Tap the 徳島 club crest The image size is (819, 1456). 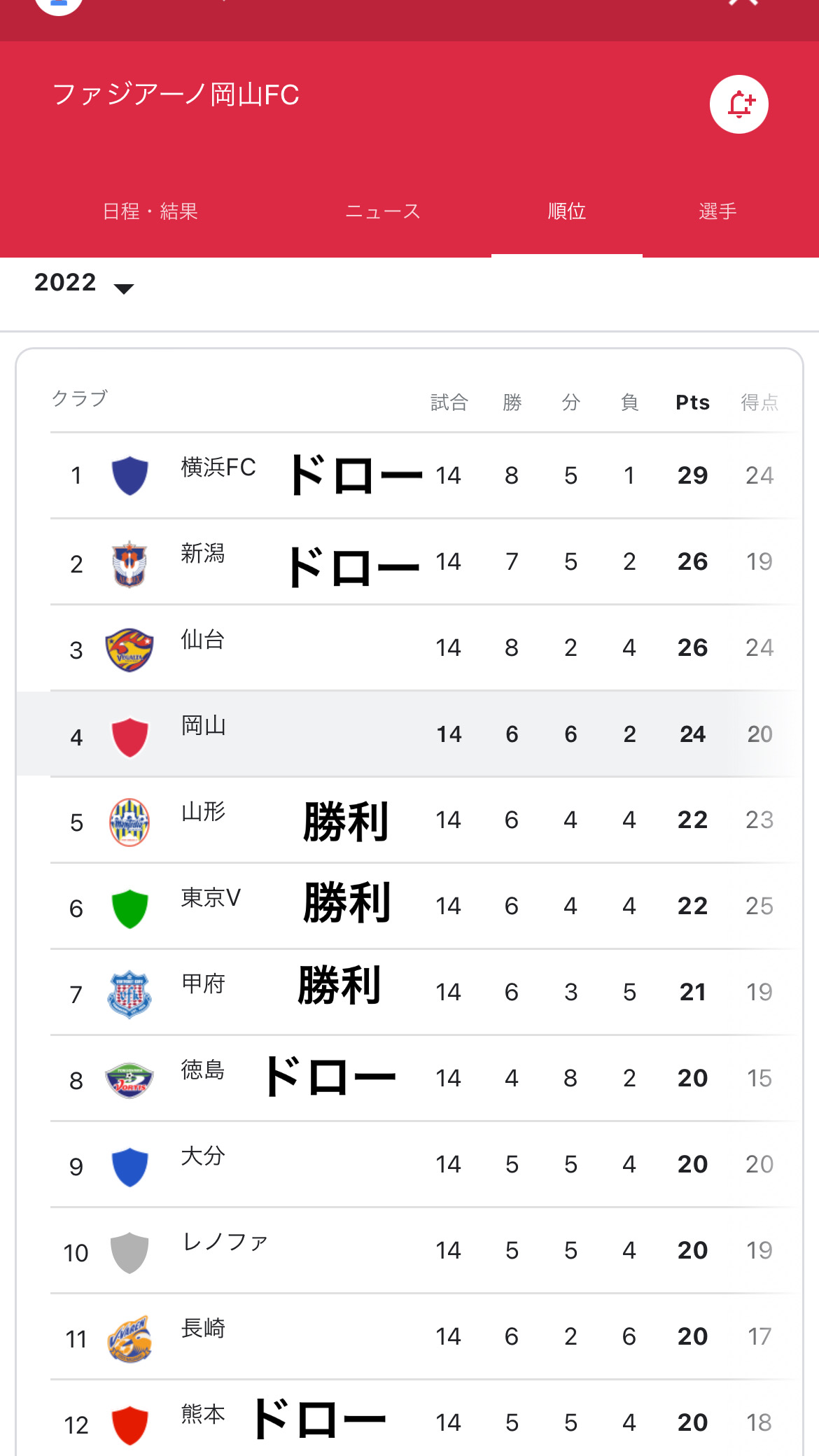tap(129, 1080)
